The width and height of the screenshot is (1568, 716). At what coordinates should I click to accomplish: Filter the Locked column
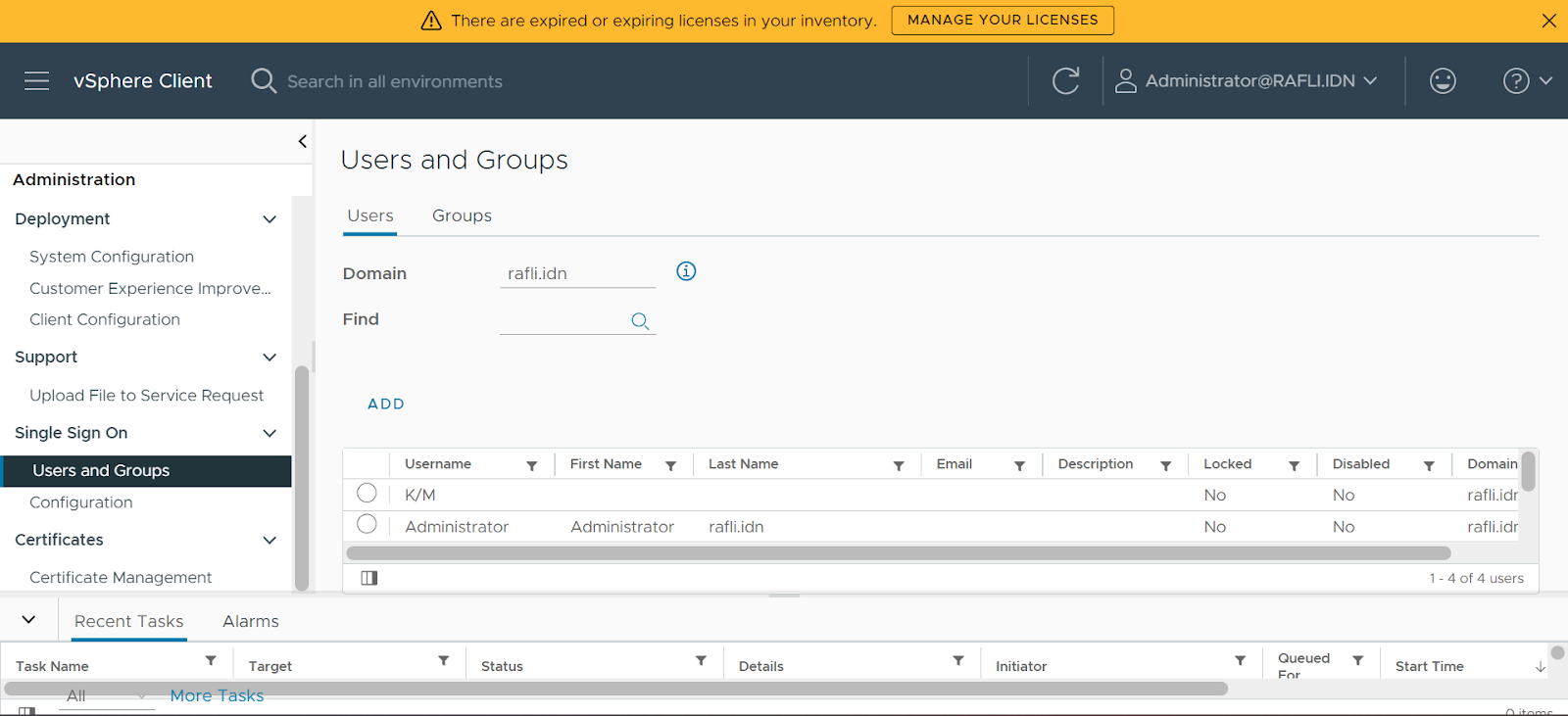pyautogui.click(x=1295, y=466)
